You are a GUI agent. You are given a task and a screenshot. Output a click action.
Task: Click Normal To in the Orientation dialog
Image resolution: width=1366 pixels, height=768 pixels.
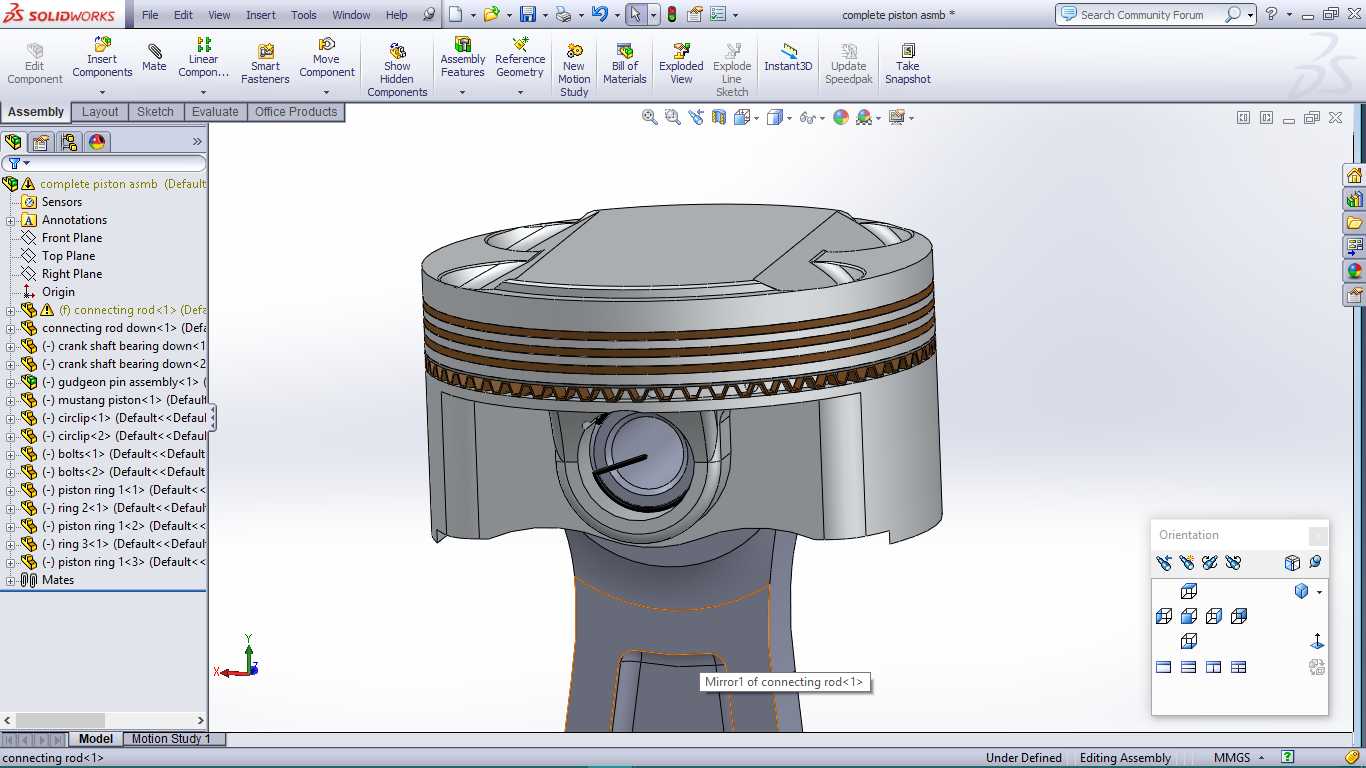pos(1317,641)
